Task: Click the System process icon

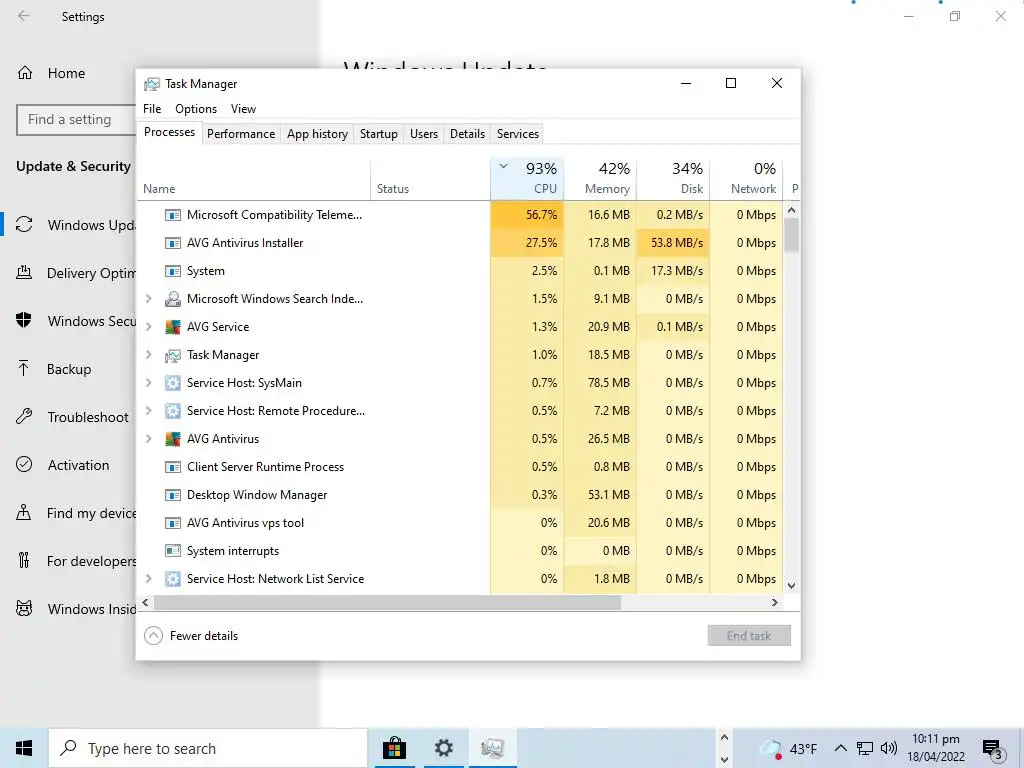Action: [x=172, y=271]
